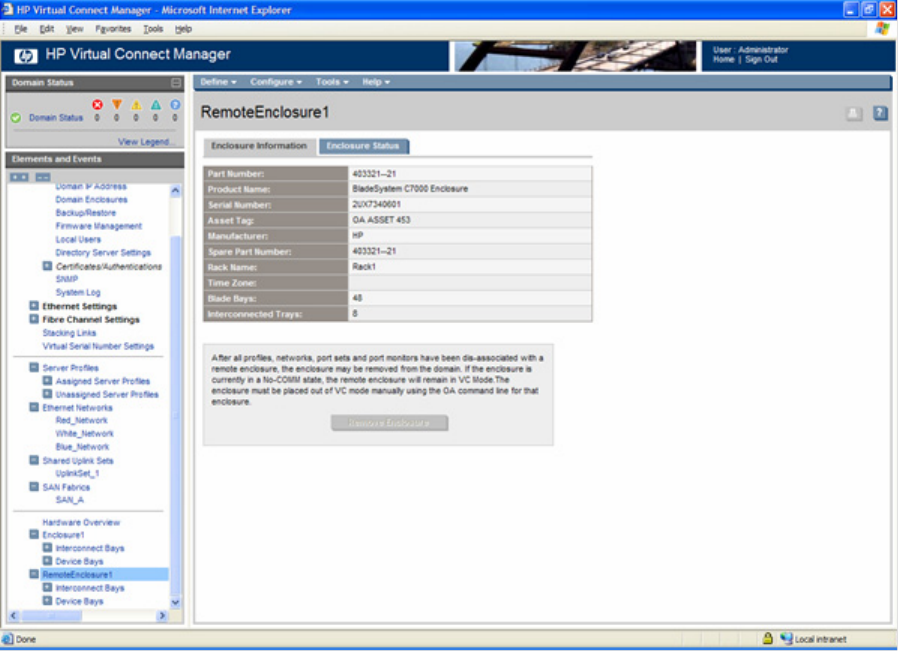
Task: Open Hardware Overview link
Action: tap(81, 522)
